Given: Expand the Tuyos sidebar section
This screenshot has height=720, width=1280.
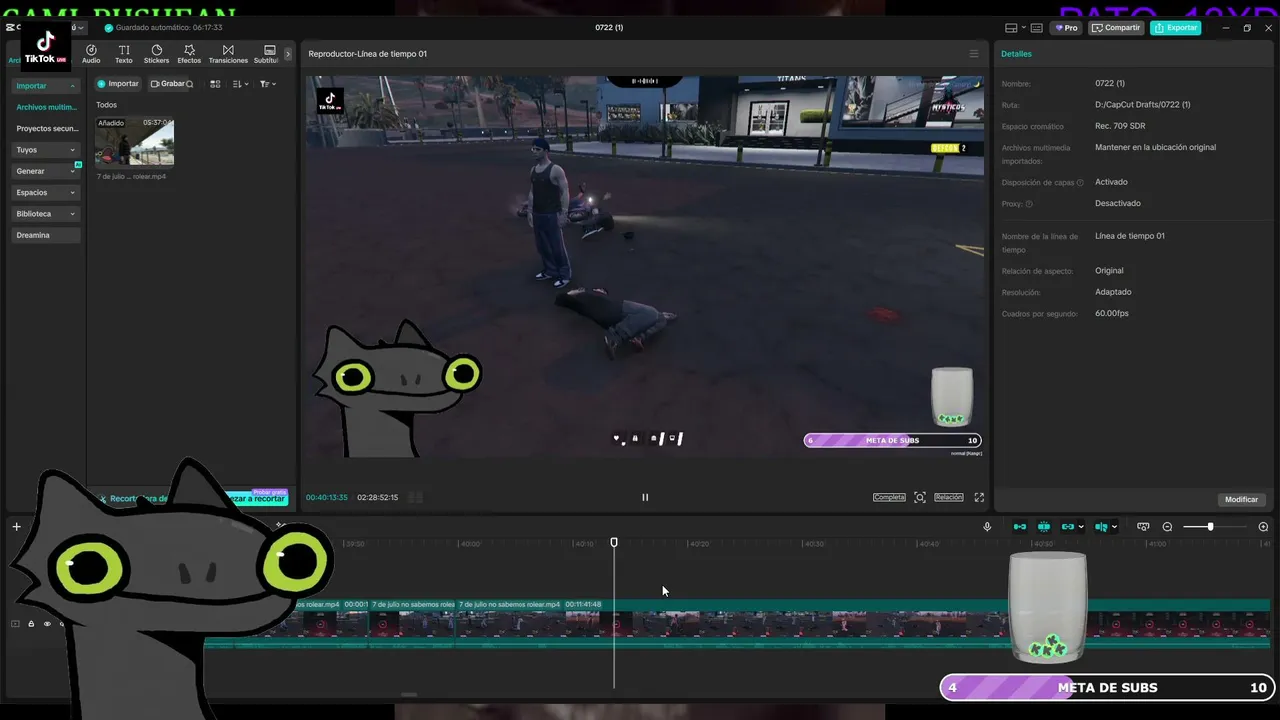Looking at the screenshot, I should click(46, 150).
